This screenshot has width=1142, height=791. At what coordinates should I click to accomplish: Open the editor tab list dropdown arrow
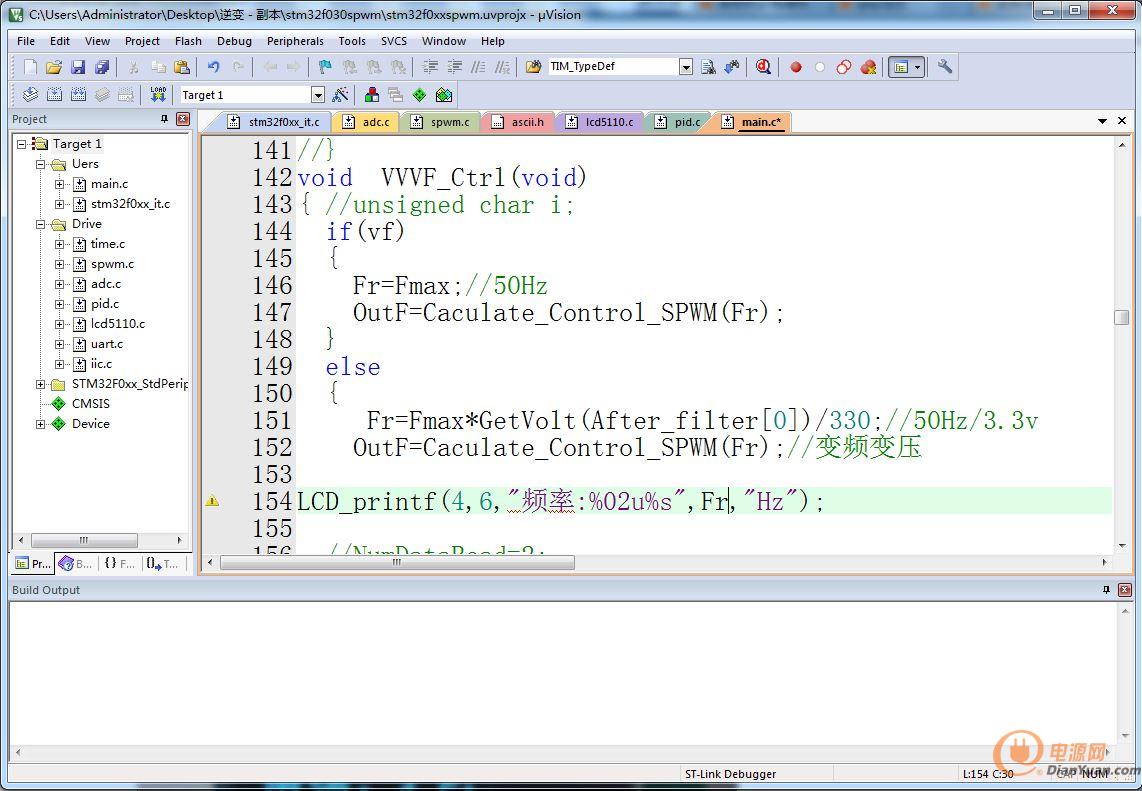[x=1103, y=121]
